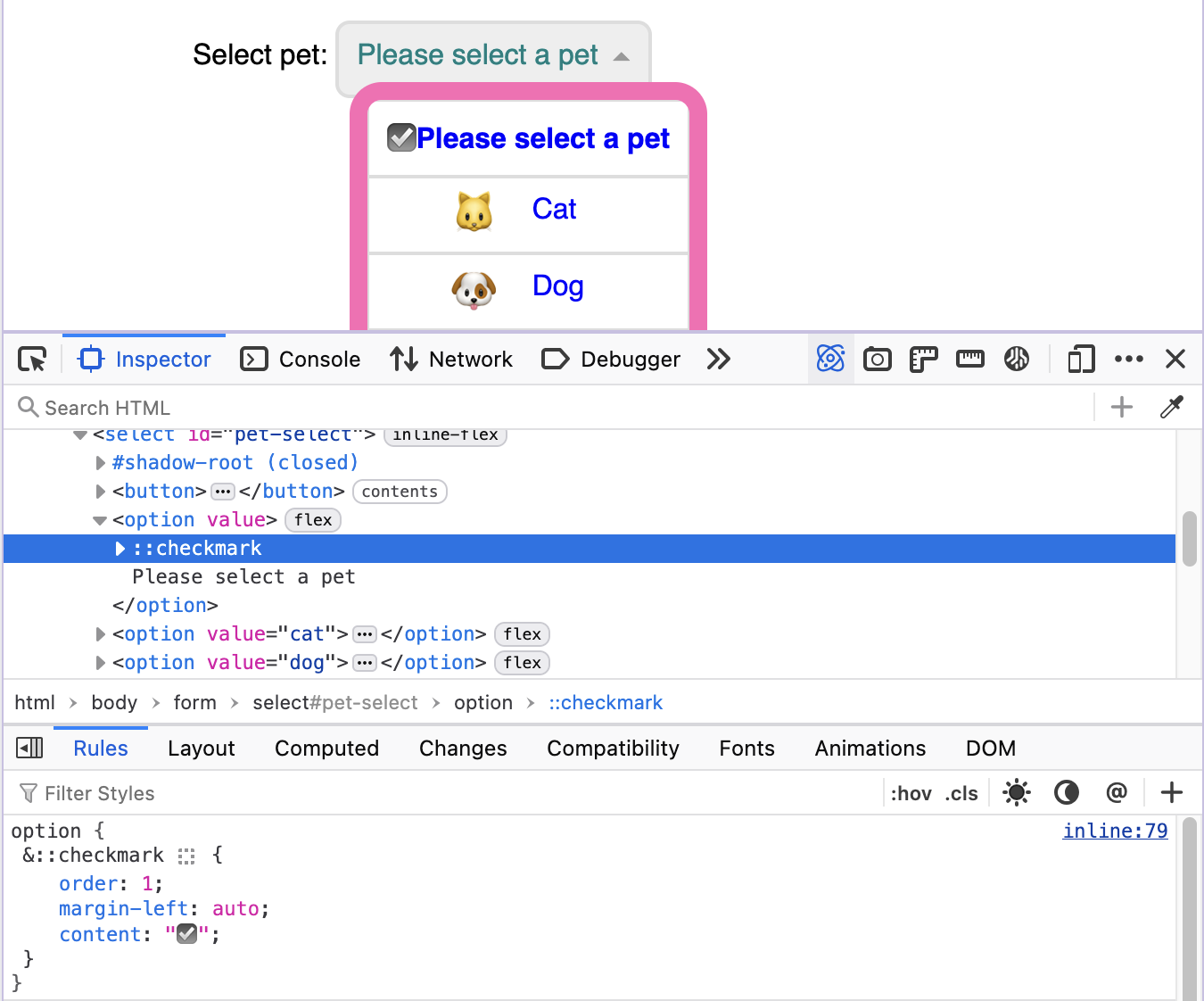
Task: Toggle the checked Please select a pet checkmark
Action: (x=401, y=138)
